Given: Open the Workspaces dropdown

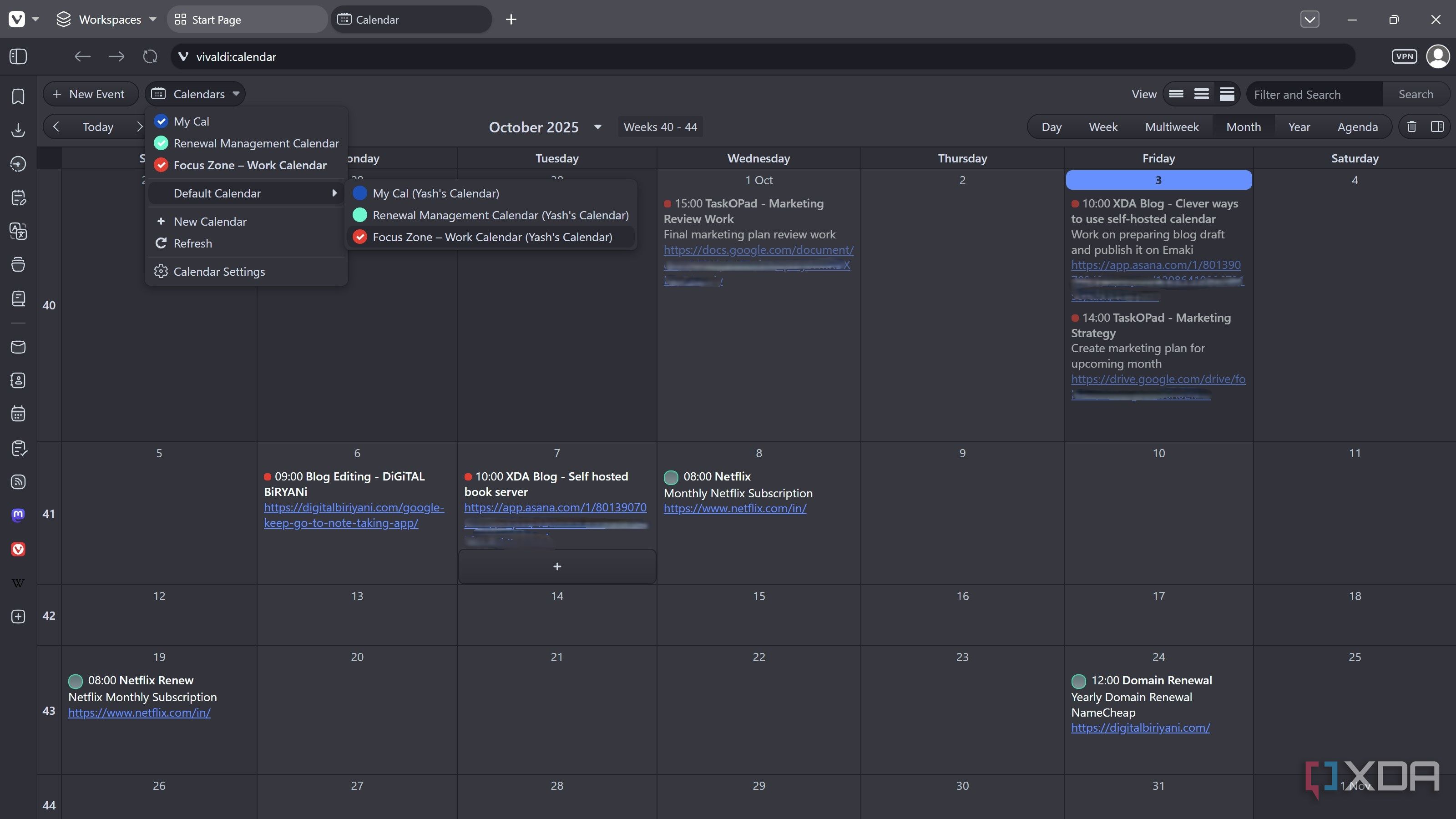Looking at the screenshot, I should 106,19.
